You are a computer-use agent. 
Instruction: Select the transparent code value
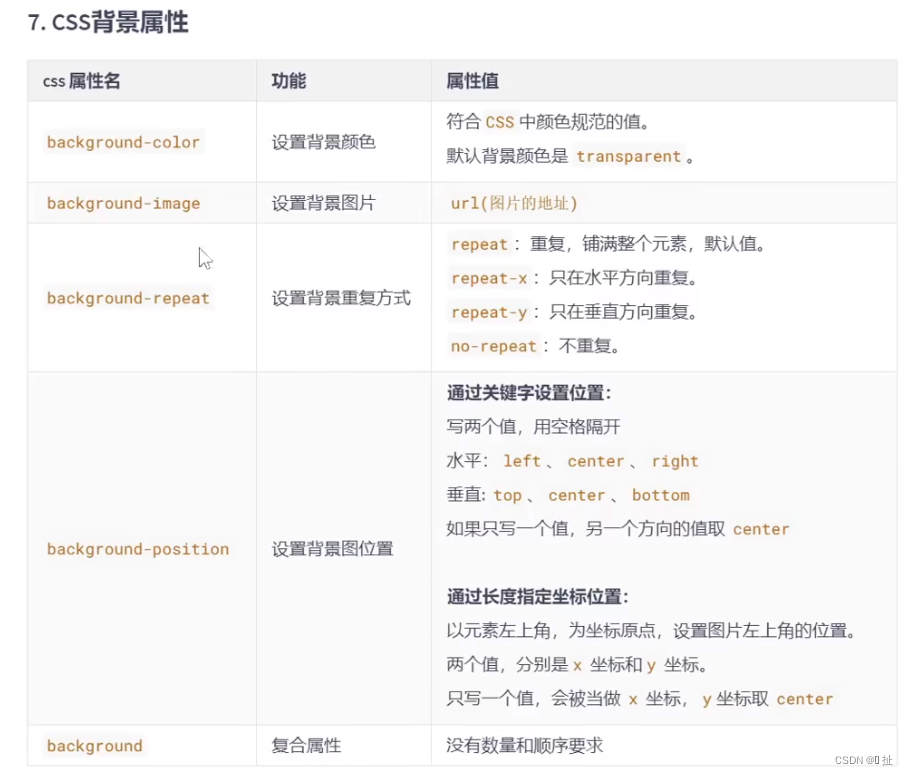click(x=628, y=156)
